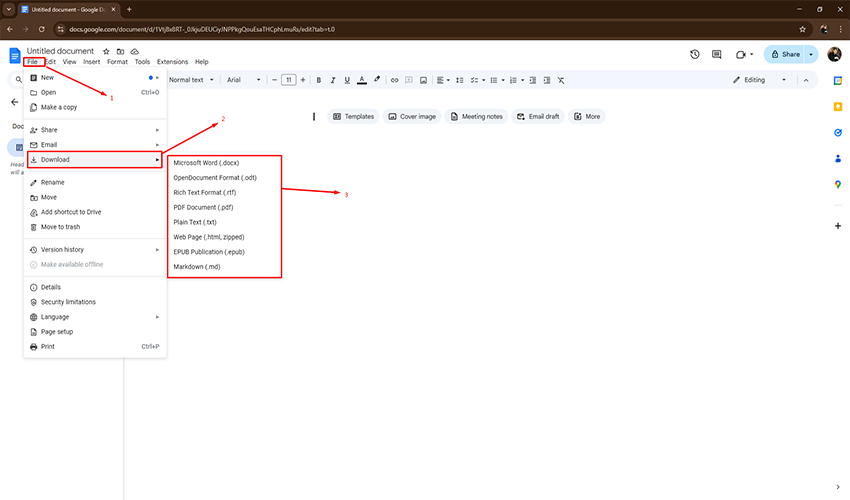This screenshot has width=850, height=500.
Task: Check the cloud save status icon
Action: 134,52
